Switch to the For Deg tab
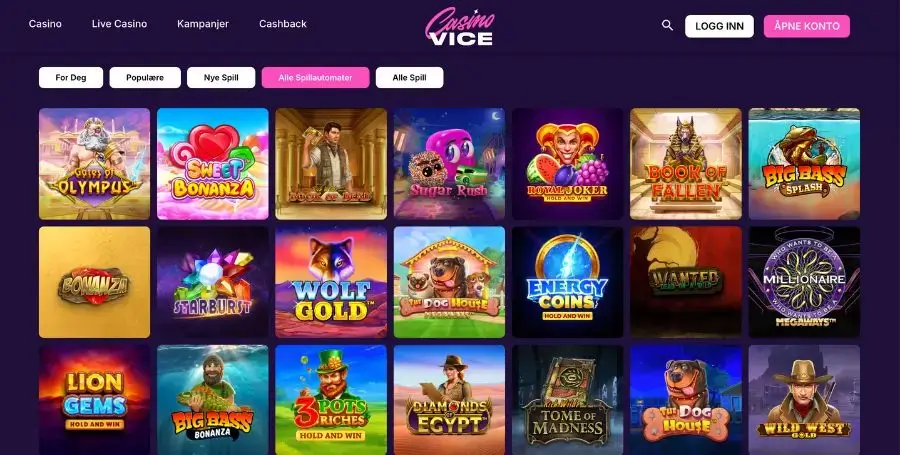The image size is (900, 455). pos(71,77)
